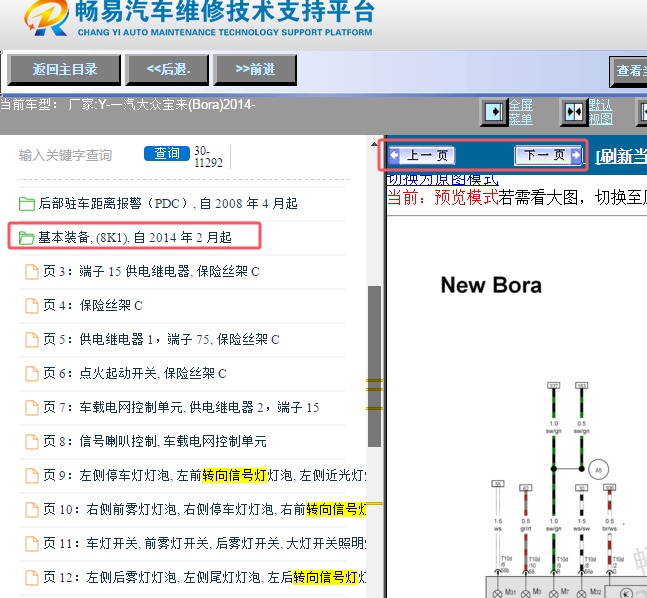The image size is (647, 598).
Task: Go back with the <<后退 button
Action: coord(167,70)
